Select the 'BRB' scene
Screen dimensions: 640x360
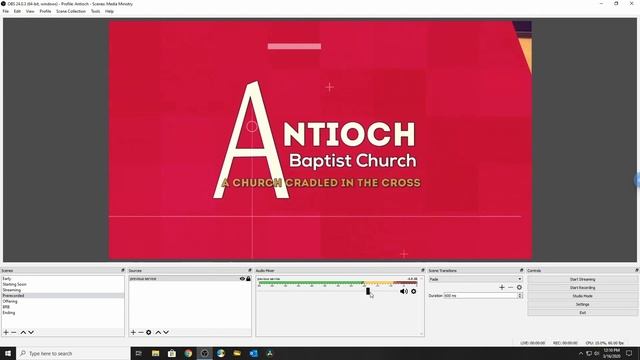[x=63, y=307]
